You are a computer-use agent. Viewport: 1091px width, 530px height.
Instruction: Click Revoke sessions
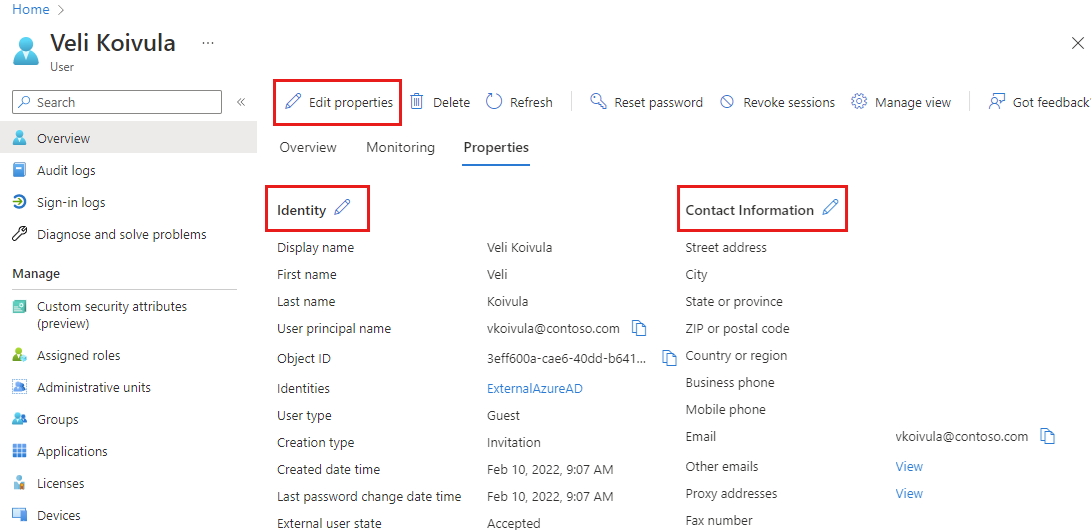[x=777, y=102]
